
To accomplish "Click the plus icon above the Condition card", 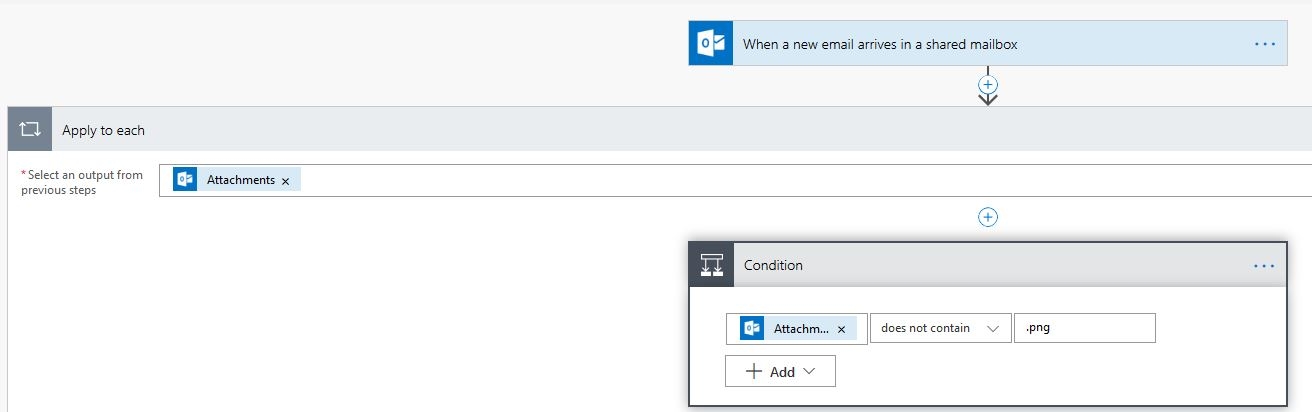I will pos(988,217).
